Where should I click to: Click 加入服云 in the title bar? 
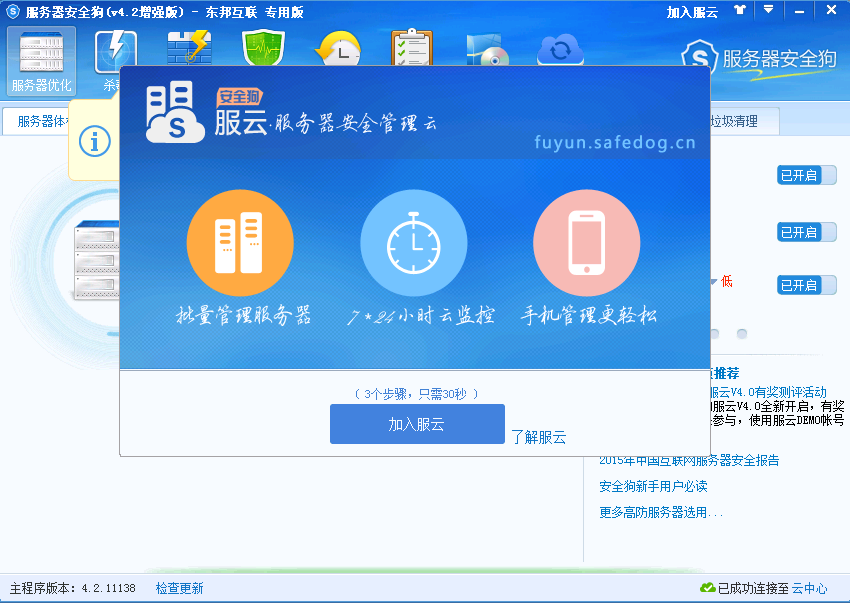tap(692, 12)
